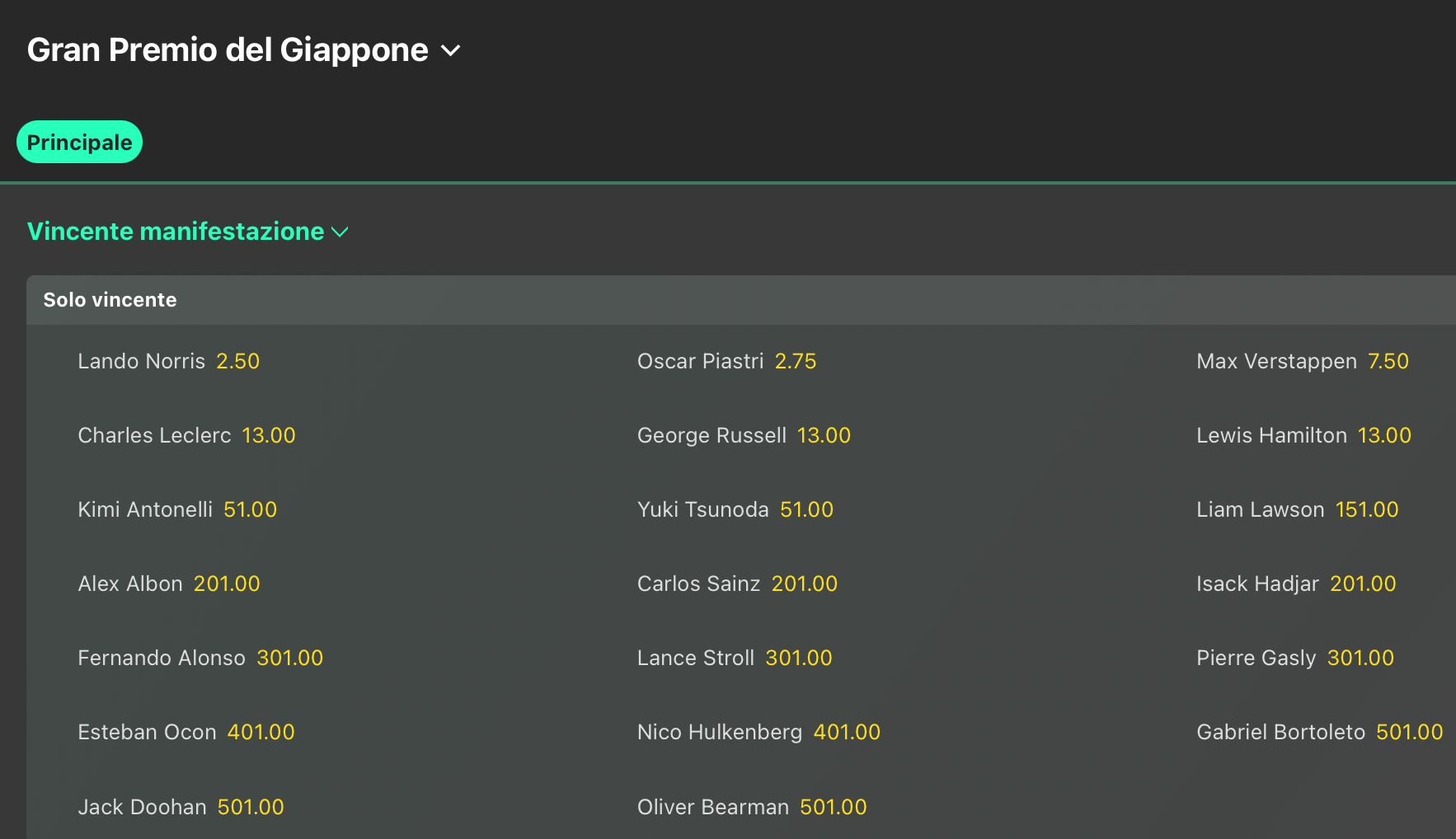
Task: Pick Max Verstappen at 7.50
Action: pos(1388,361)
